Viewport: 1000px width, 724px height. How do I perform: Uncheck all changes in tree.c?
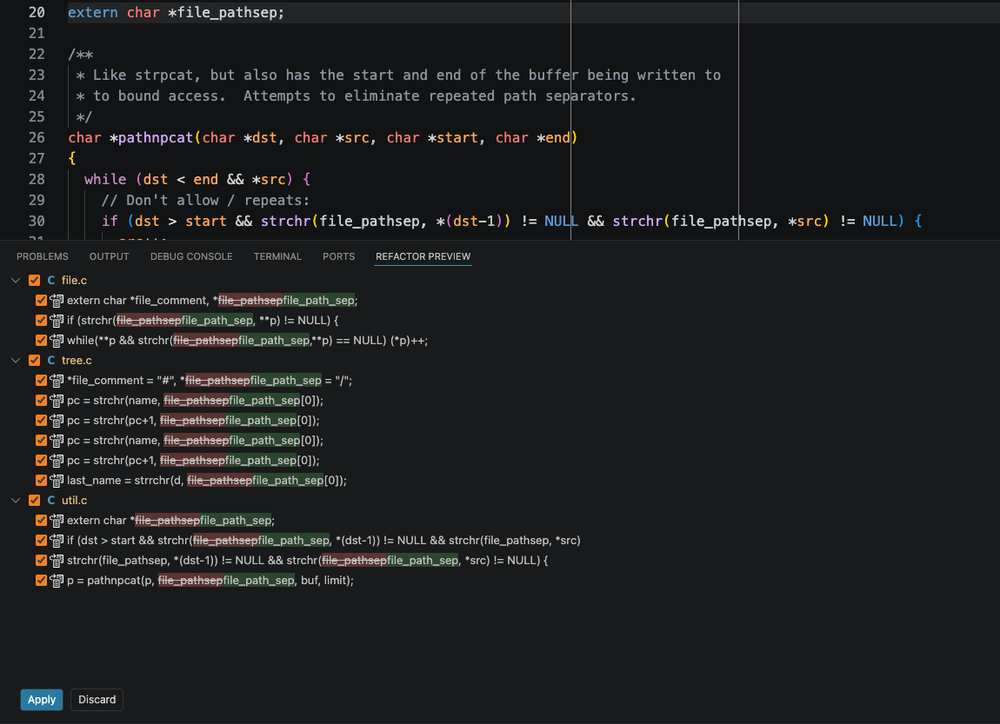click(34, 360)
